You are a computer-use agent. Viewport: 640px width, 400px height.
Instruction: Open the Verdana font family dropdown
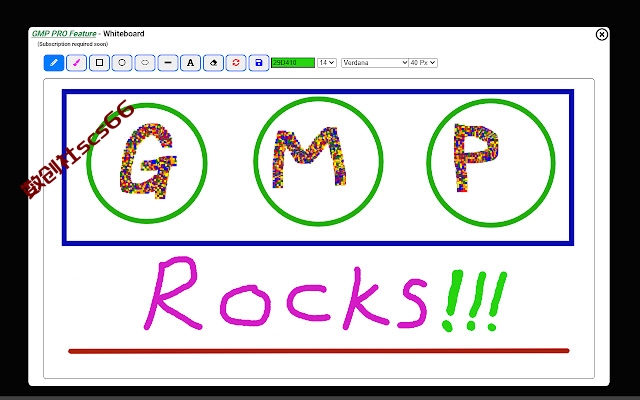tap(375, 63)
